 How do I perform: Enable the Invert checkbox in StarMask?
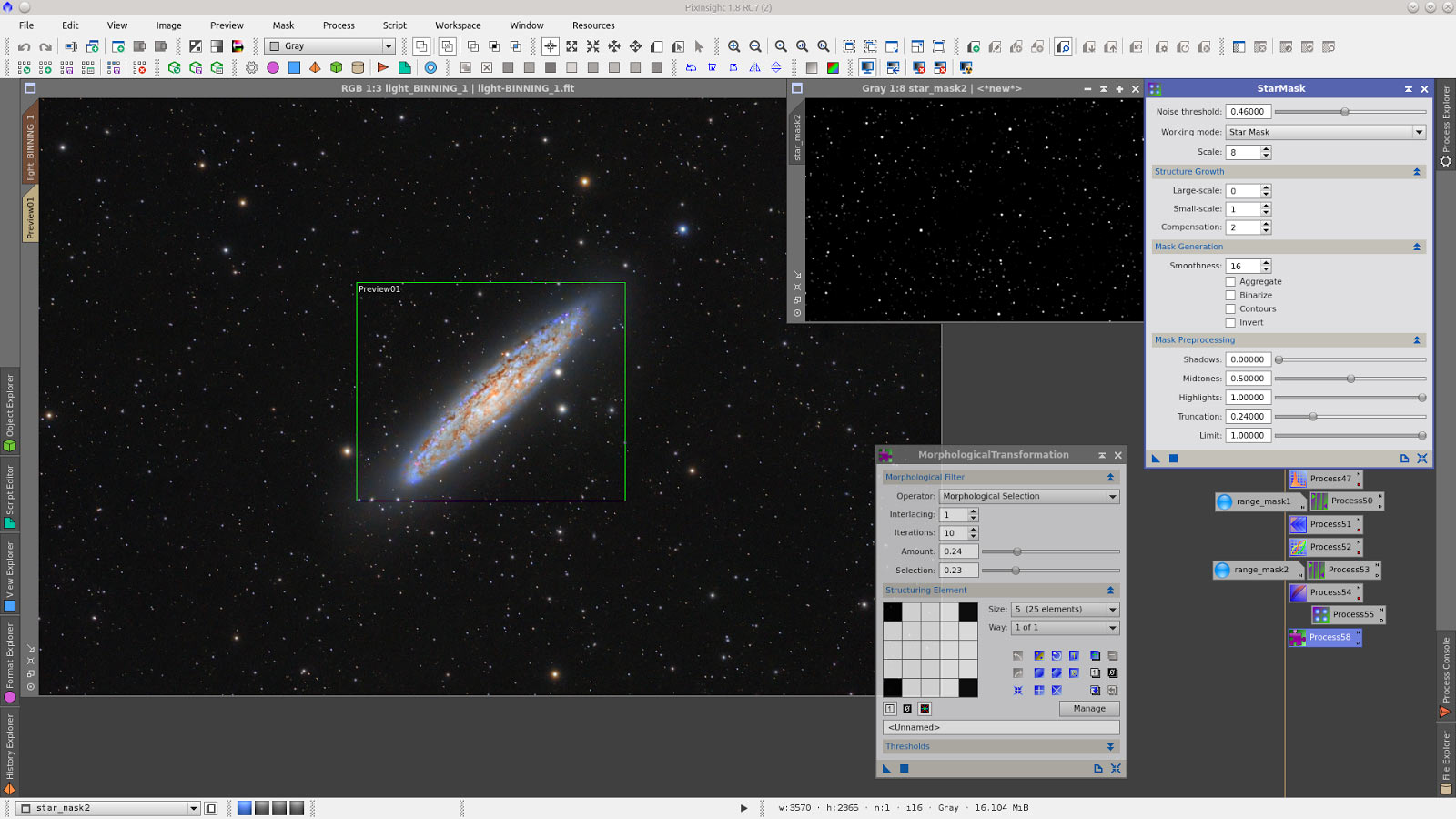point(1230,322)
